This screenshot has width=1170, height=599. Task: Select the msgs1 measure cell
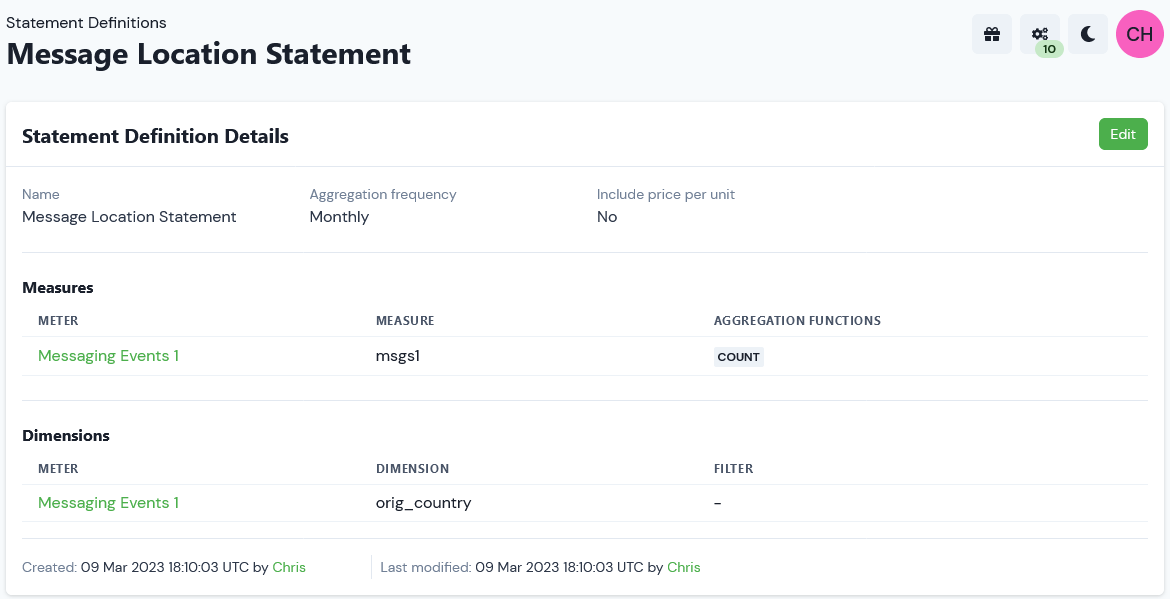tap(398, 356)
